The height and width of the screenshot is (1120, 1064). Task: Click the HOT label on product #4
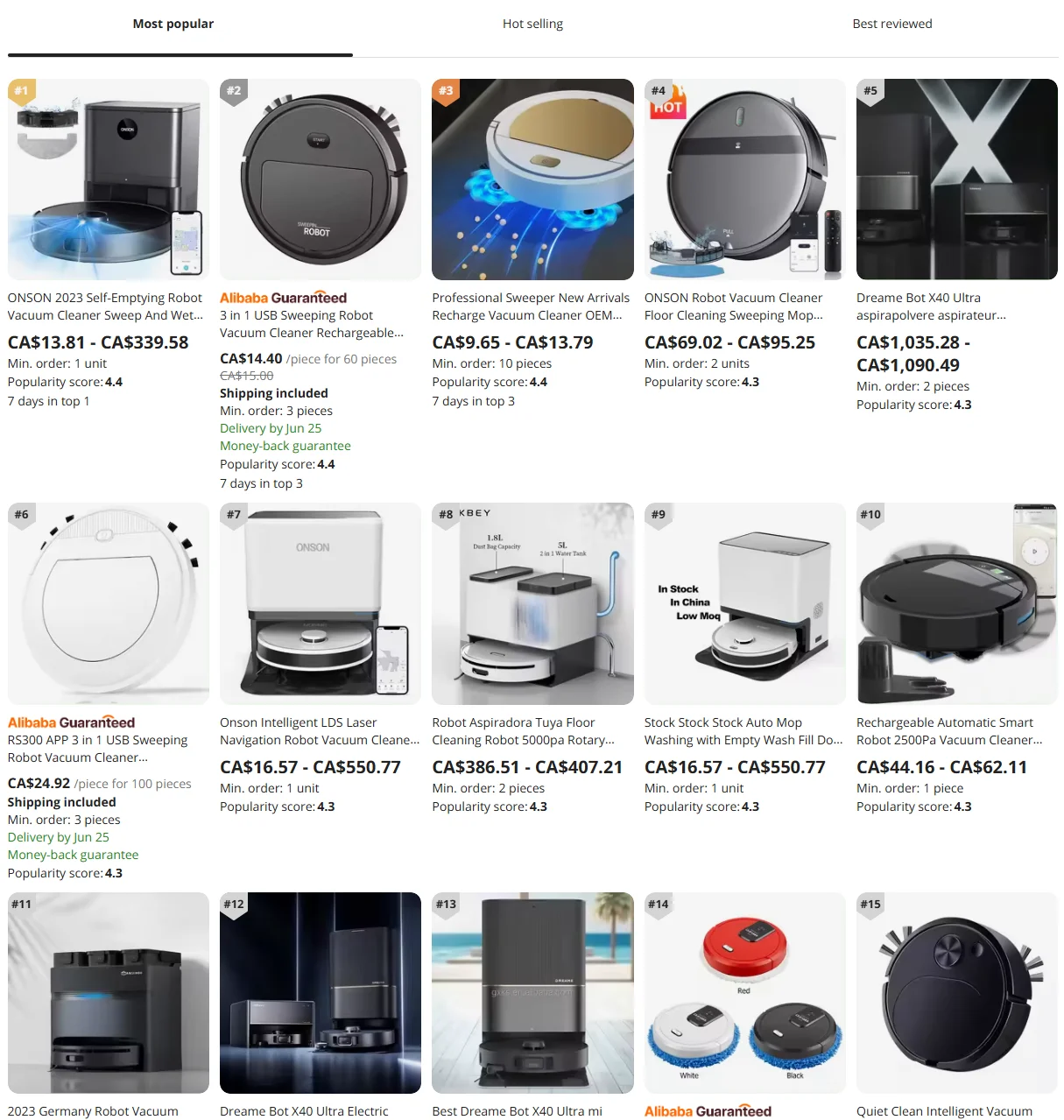(667, 106)
